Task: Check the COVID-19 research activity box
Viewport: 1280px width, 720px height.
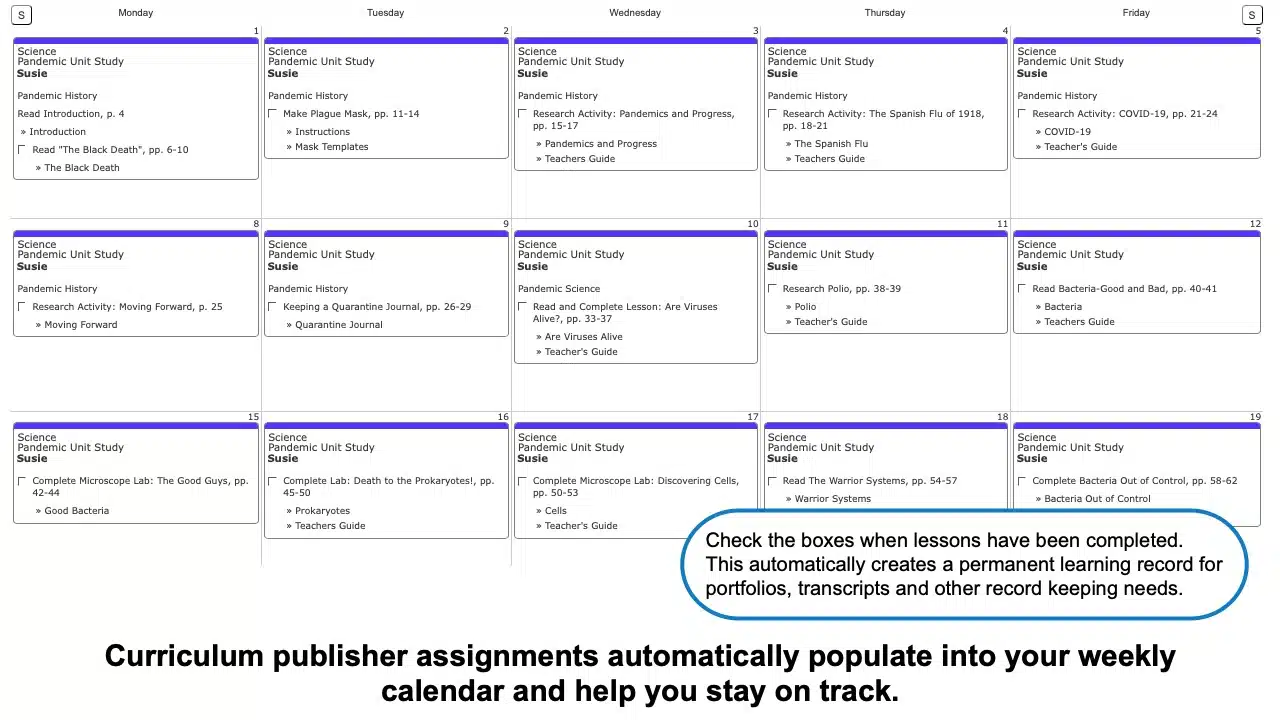Action: click(1022, 114)
